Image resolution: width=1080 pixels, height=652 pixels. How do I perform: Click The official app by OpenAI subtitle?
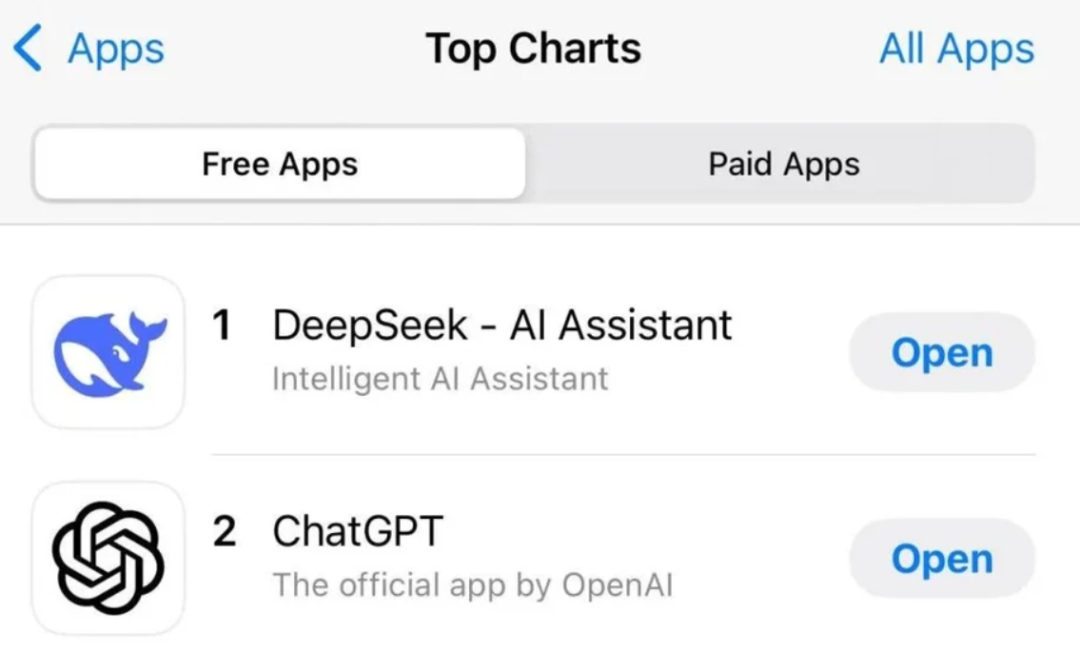[x=472, y=585]
